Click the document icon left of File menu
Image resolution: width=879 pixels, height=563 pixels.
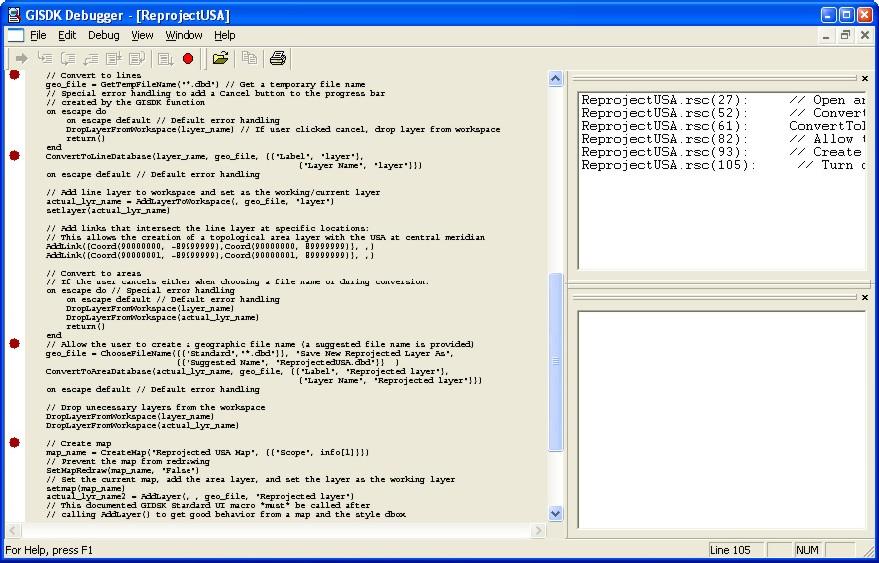(16, 35)
